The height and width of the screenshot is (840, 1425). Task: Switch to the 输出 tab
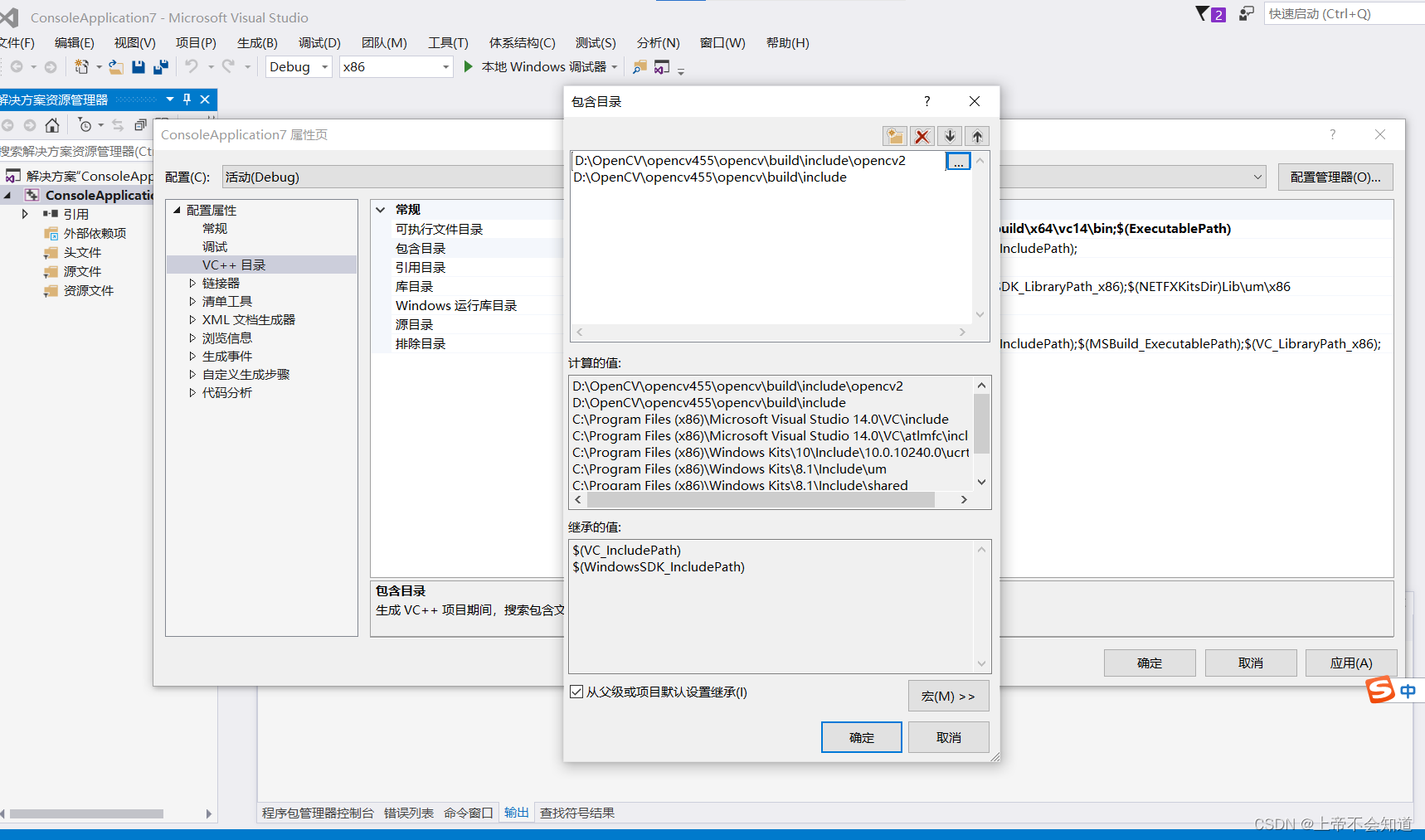(x=517, y=813)
